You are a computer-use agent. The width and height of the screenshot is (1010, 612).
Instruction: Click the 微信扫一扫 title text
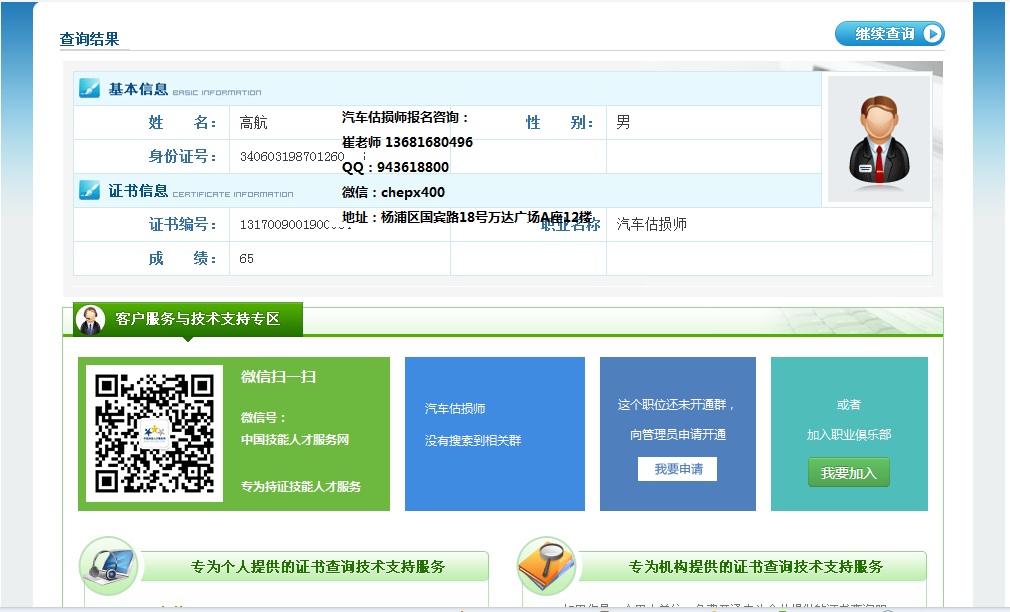[278, 377]
